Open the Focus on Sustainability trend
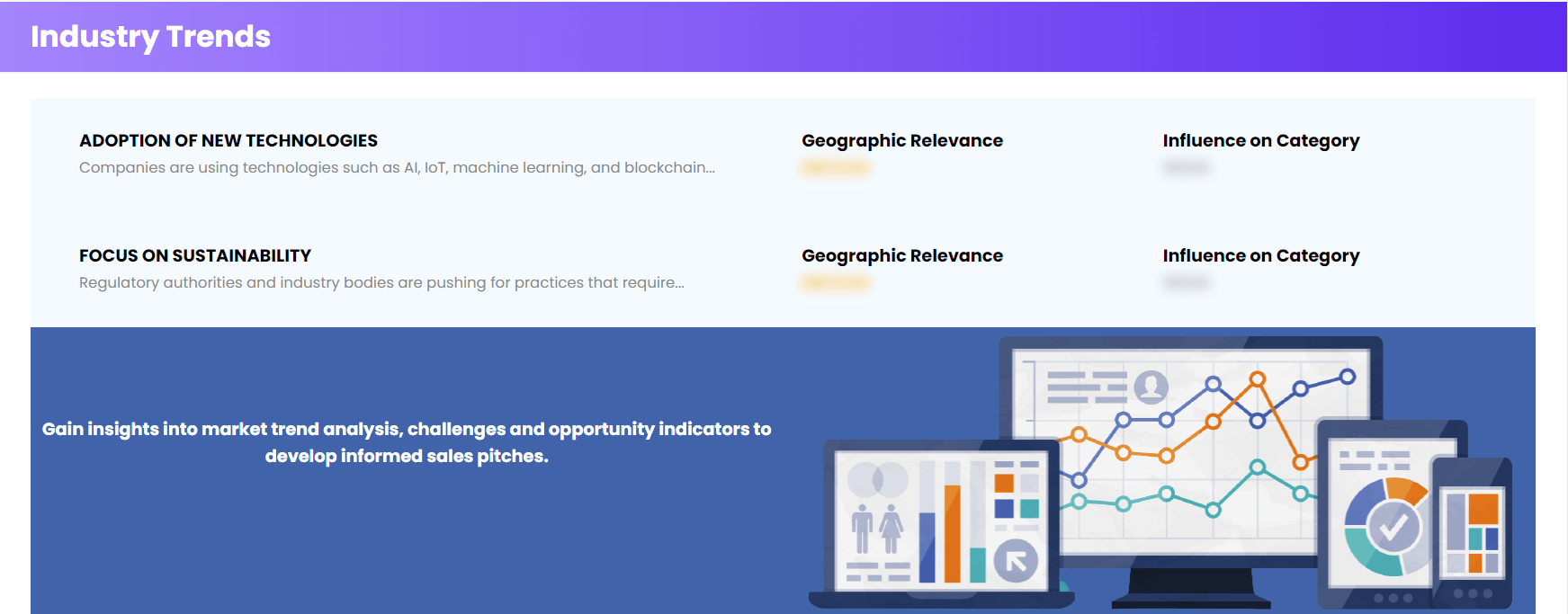This screenshot has height=614, width=1568. pyautogui.click(x=195, y=256)
